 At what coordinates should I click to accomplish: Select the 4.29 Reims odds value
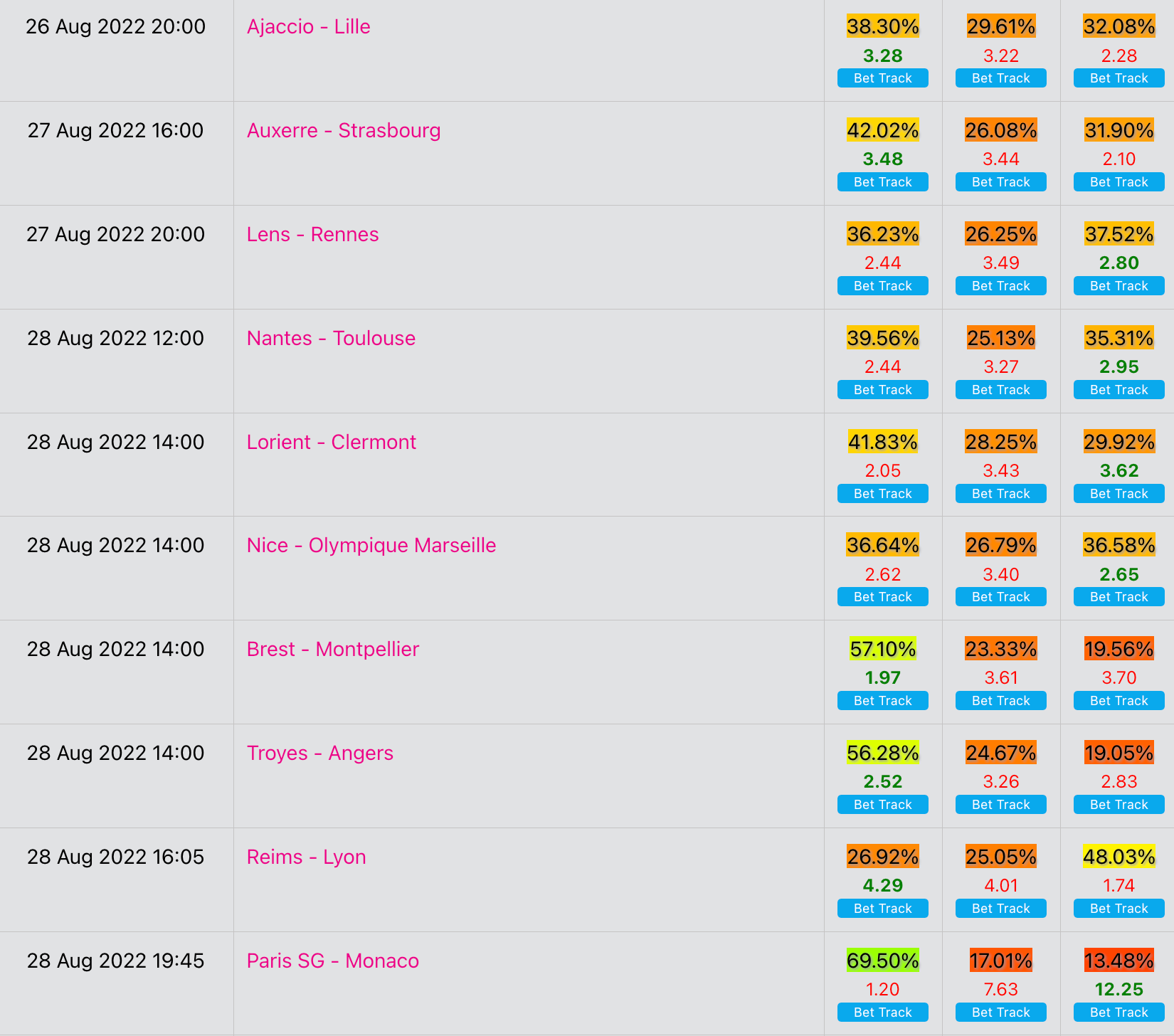883,885
